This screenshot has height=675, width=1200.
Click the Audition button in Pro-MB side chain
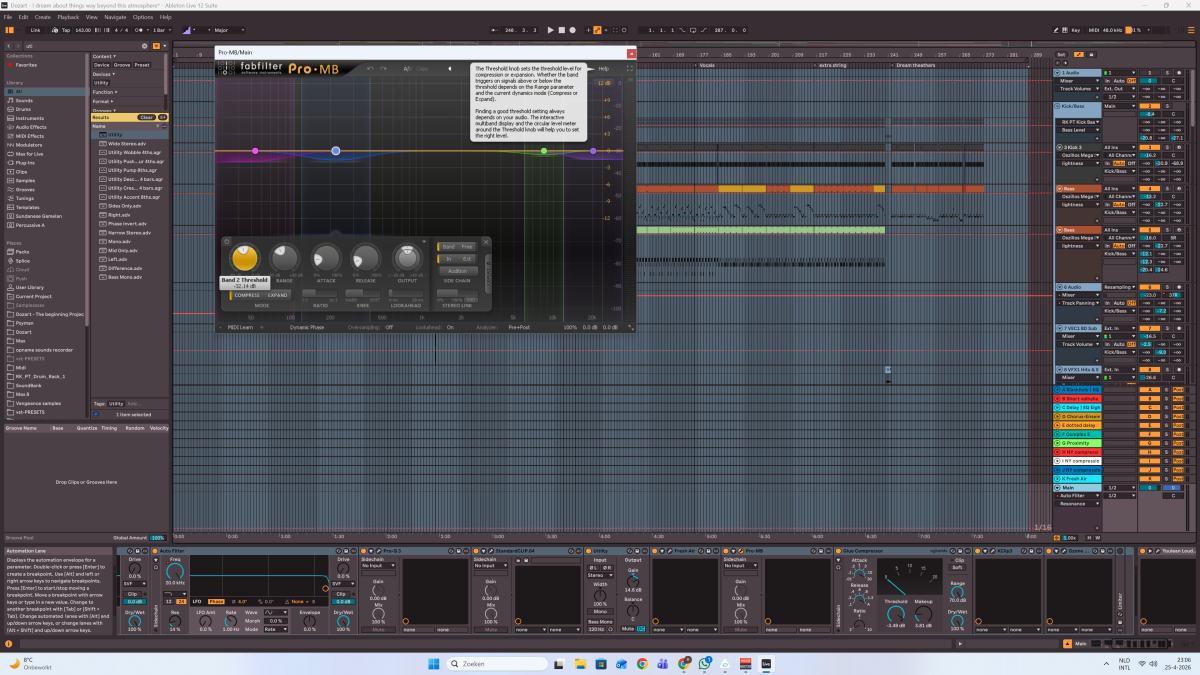[457, 271]
